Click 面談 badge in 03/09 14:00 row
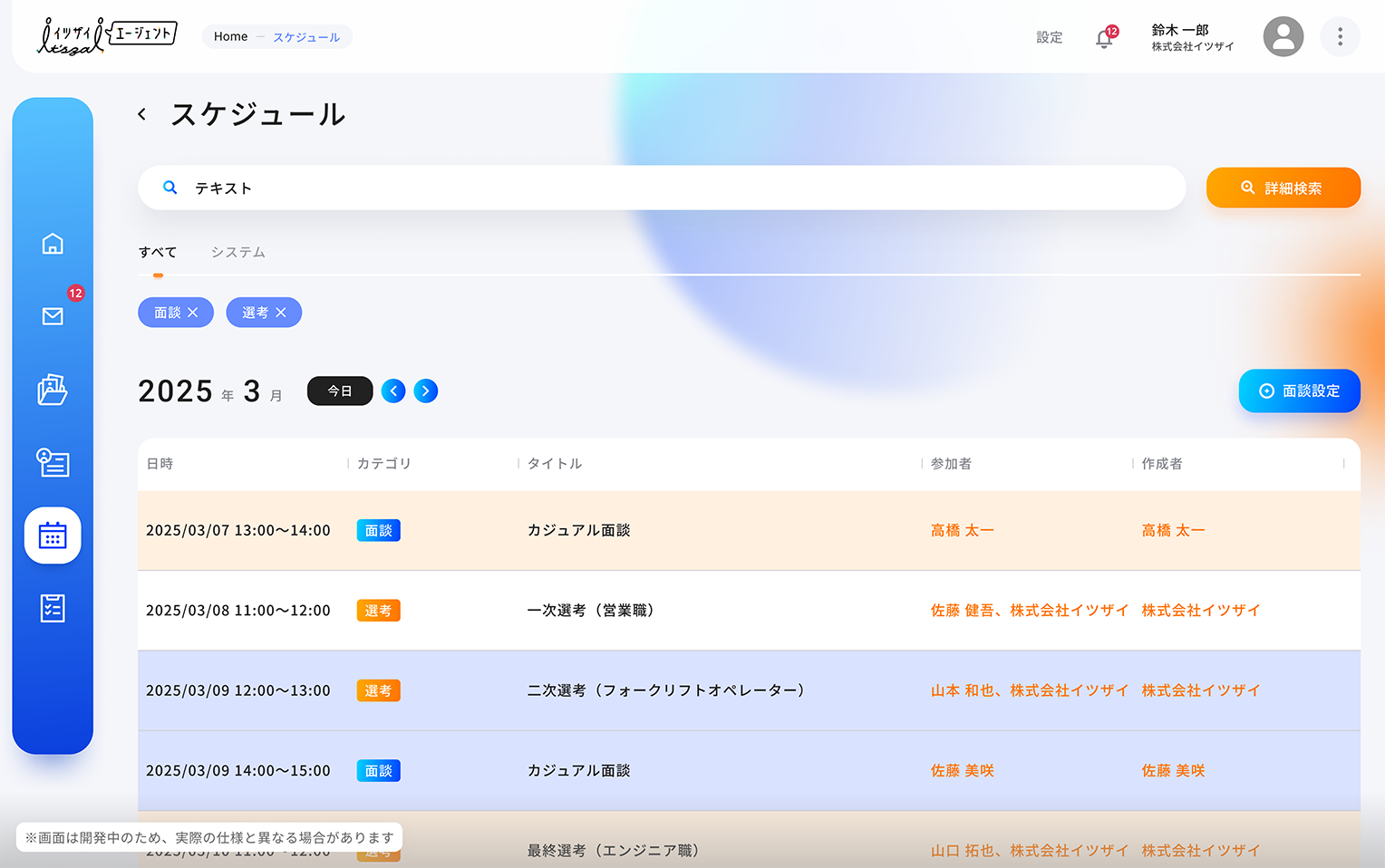 pyautogui.click(x=378, y=771)
